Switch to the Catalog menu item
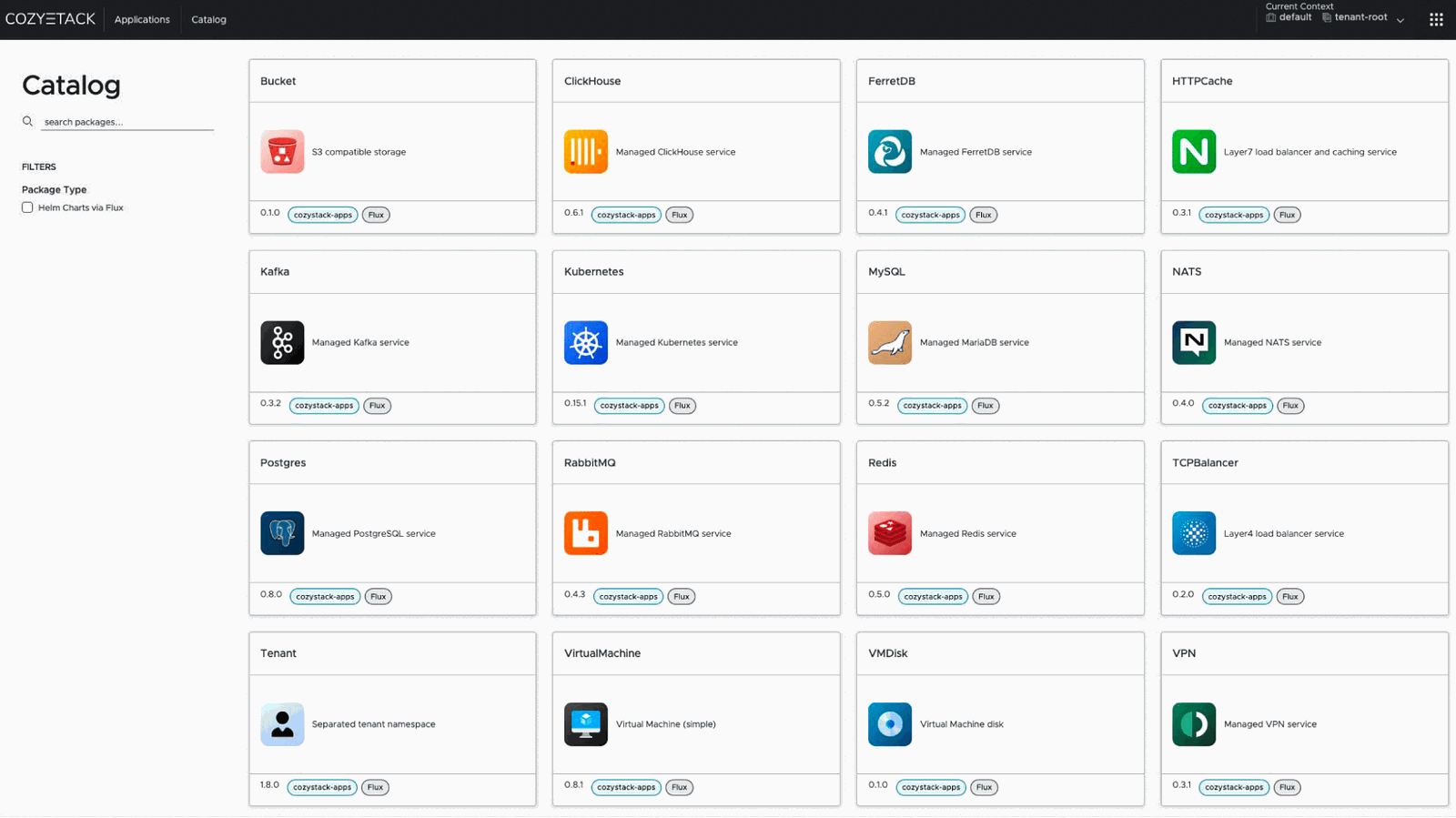 point(208,19)
